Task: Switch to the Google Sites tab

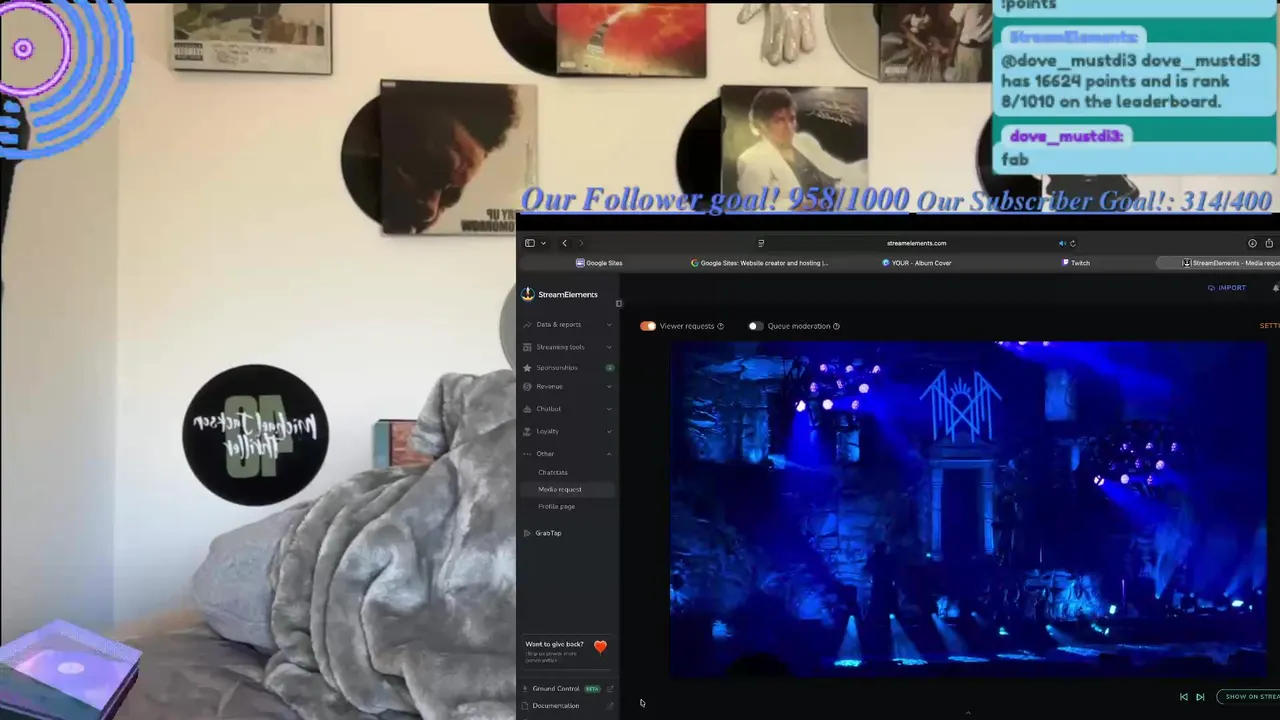Action: (x=599, y=263)
